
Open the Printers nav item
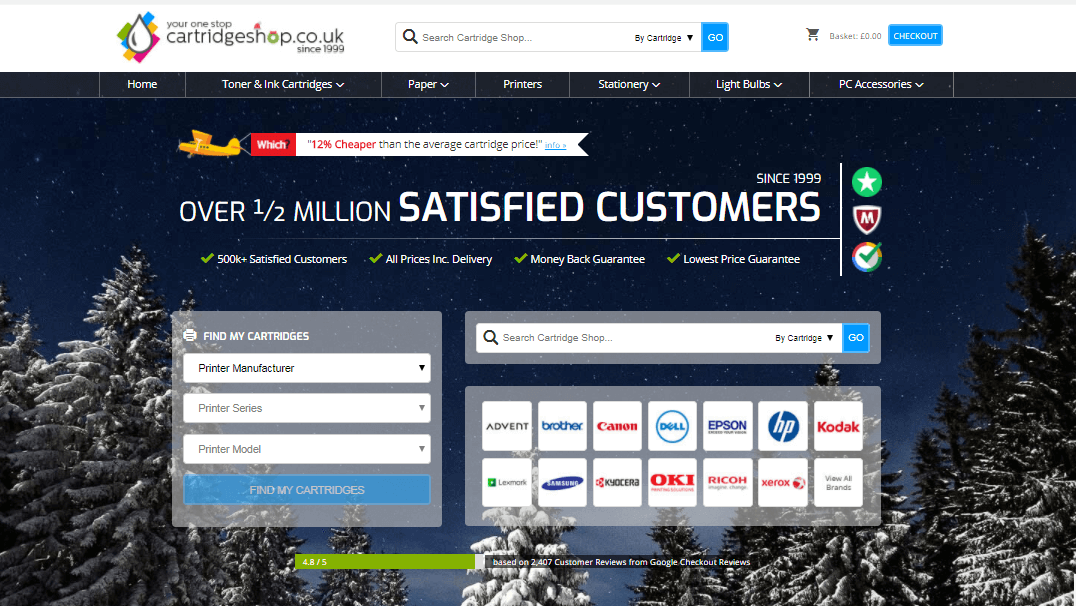[x=522, y=84]
